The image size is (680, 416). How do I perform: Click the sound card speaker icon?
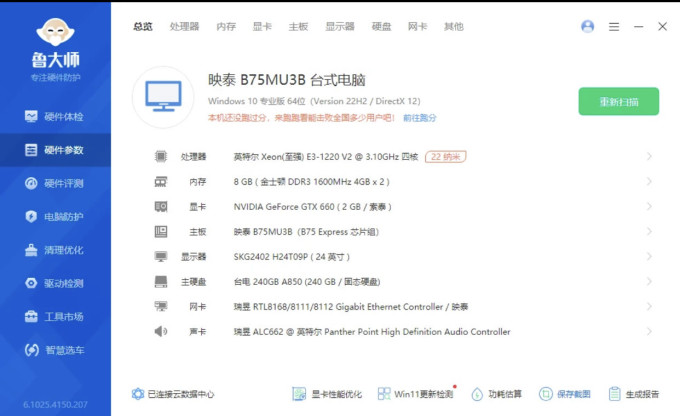[x=161, y=331]
